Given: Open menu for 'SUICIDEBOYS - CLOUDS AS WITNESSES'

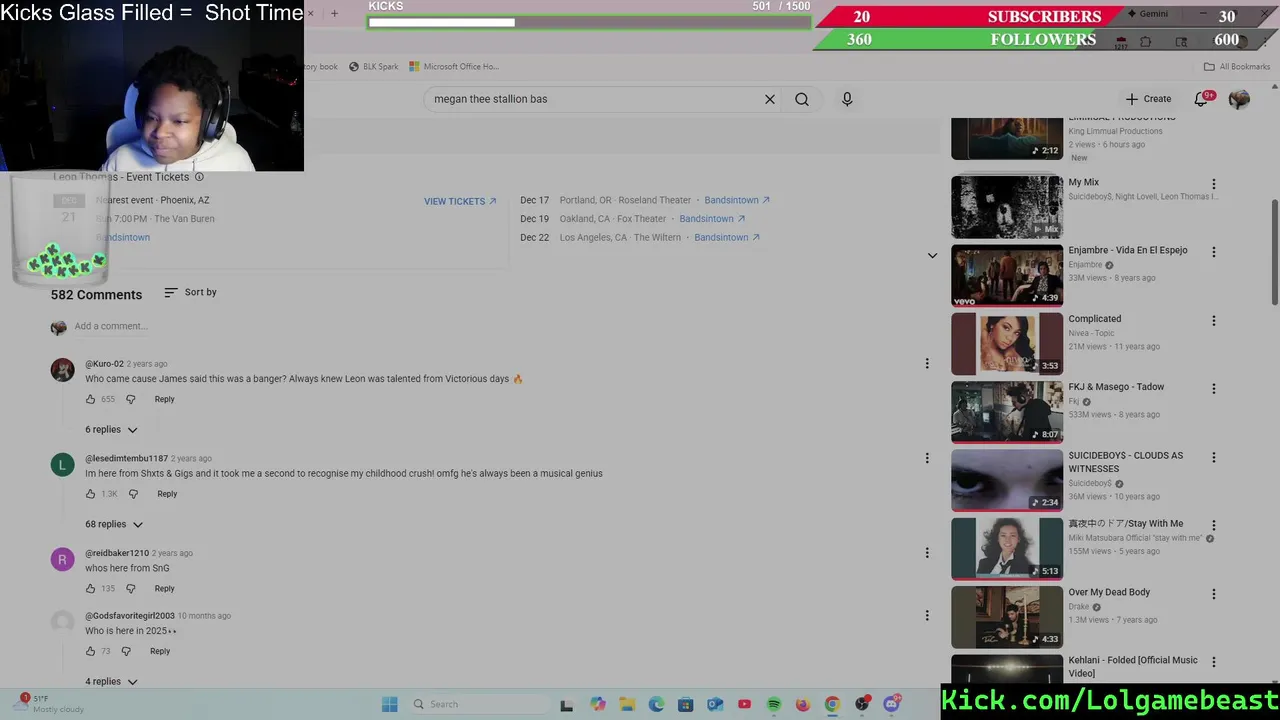Looking at the screenshot, I should (1214, 457).
